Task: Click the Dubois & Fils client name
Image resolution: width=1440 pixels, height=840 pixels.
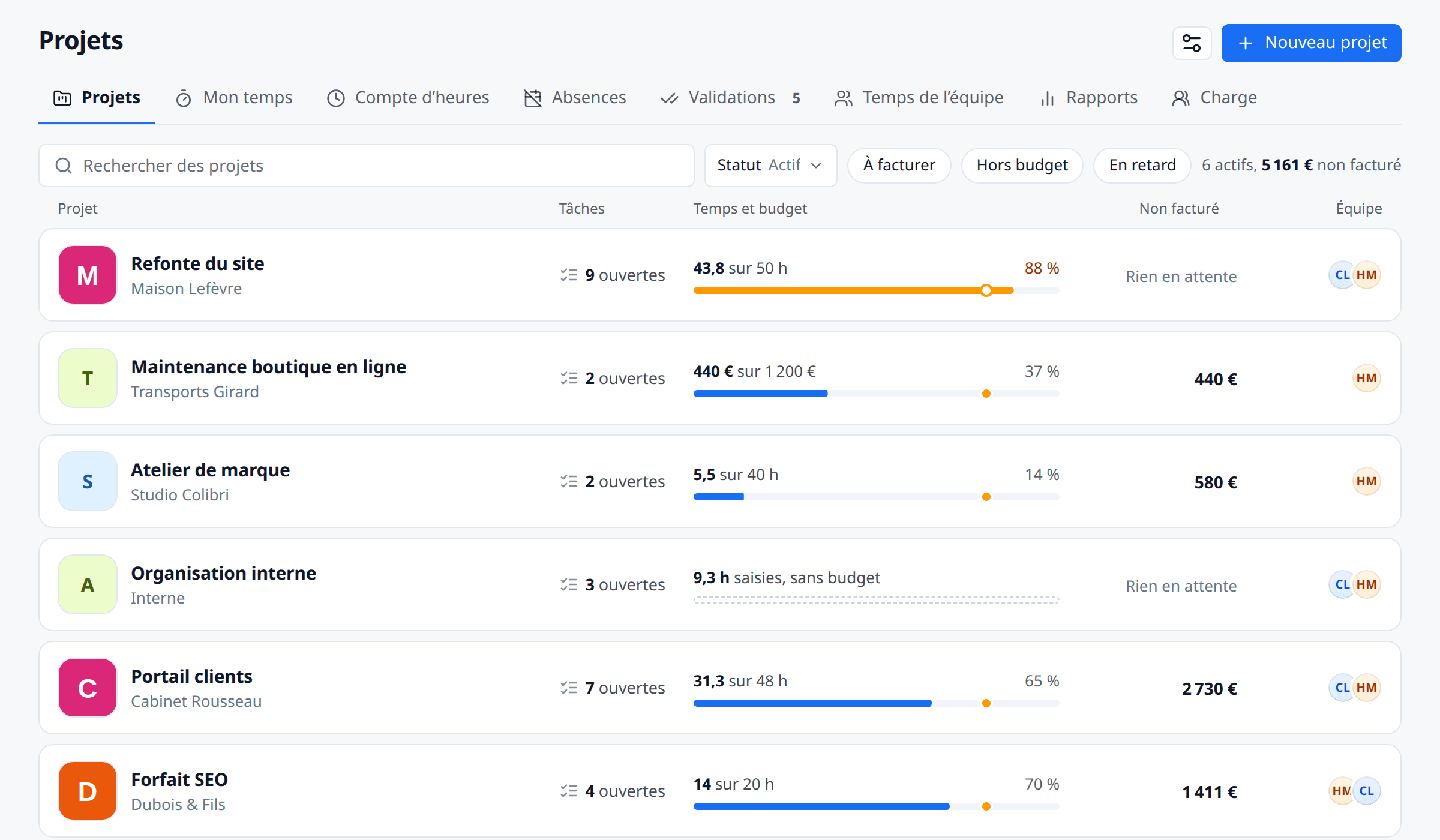Action: click(178, 805)
